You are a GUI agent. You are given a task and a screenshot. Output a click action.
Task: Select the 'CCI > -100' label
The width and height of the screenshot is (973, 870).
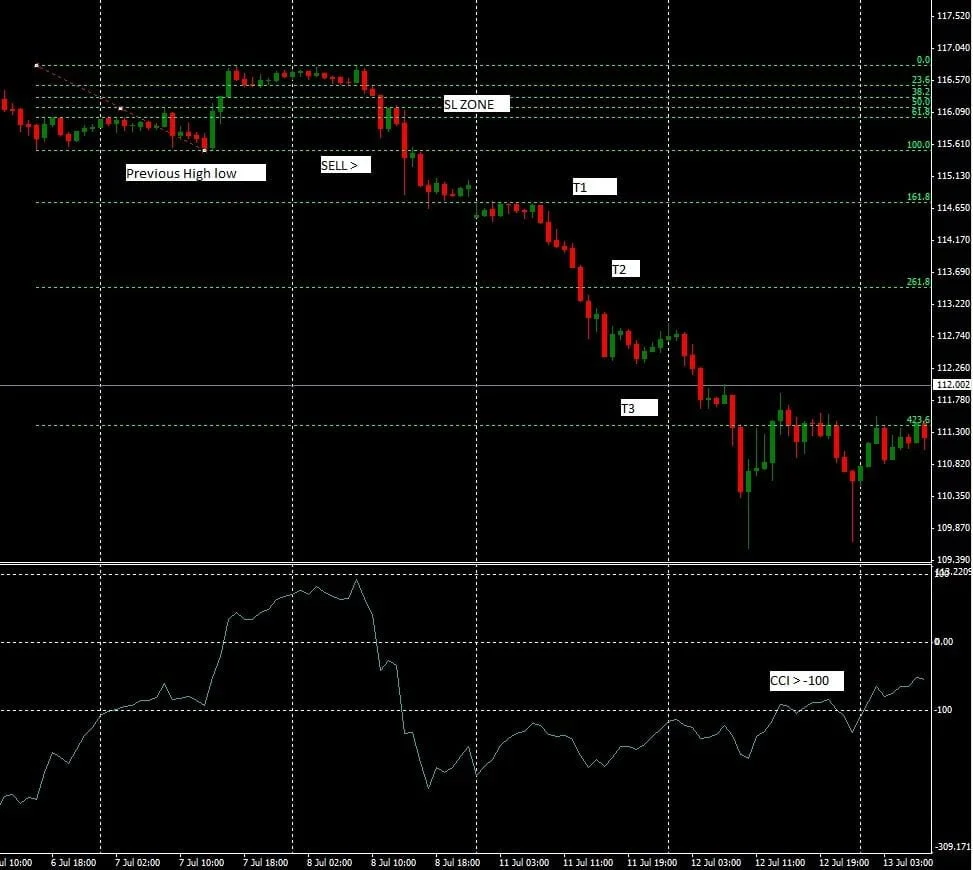pos(807,681)
